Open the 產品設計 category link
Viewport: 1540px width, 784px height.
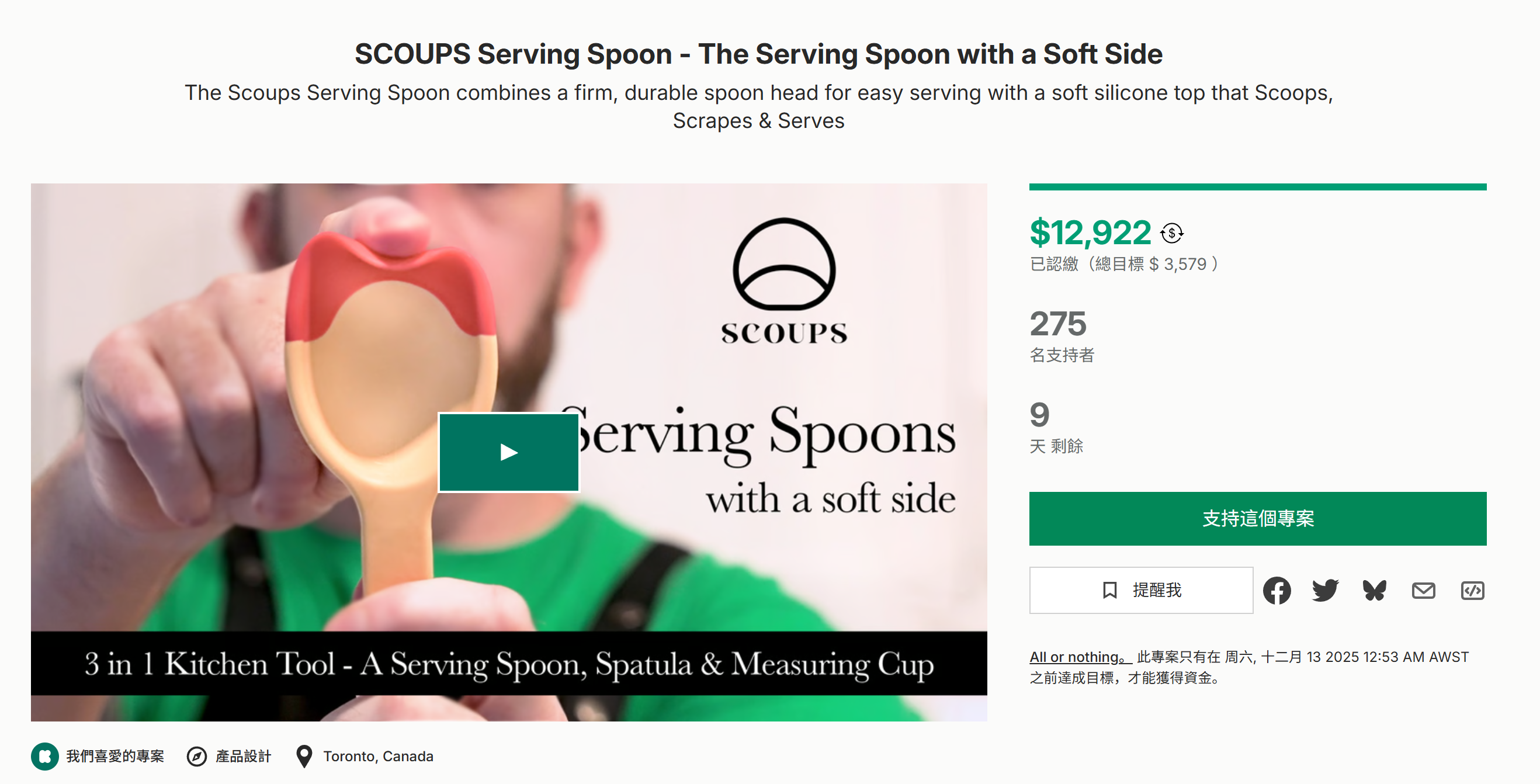click(243, 757)
